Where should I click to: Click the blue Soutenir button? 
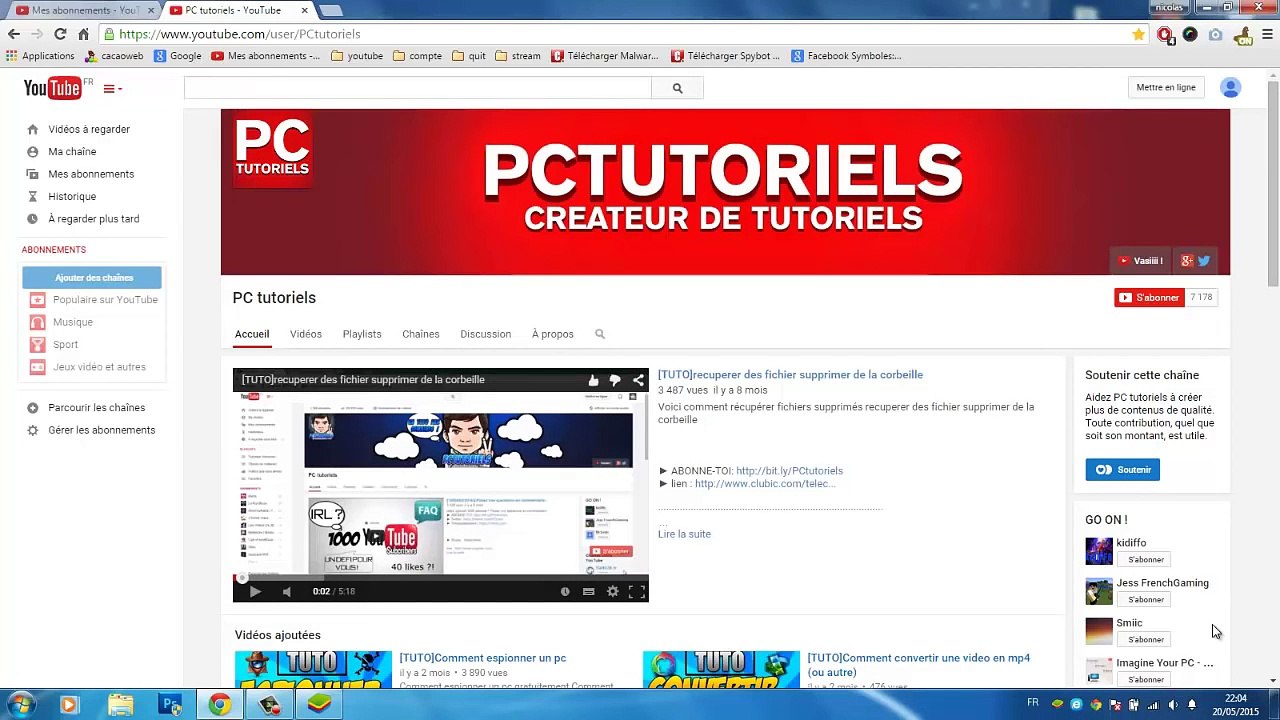1122,470
